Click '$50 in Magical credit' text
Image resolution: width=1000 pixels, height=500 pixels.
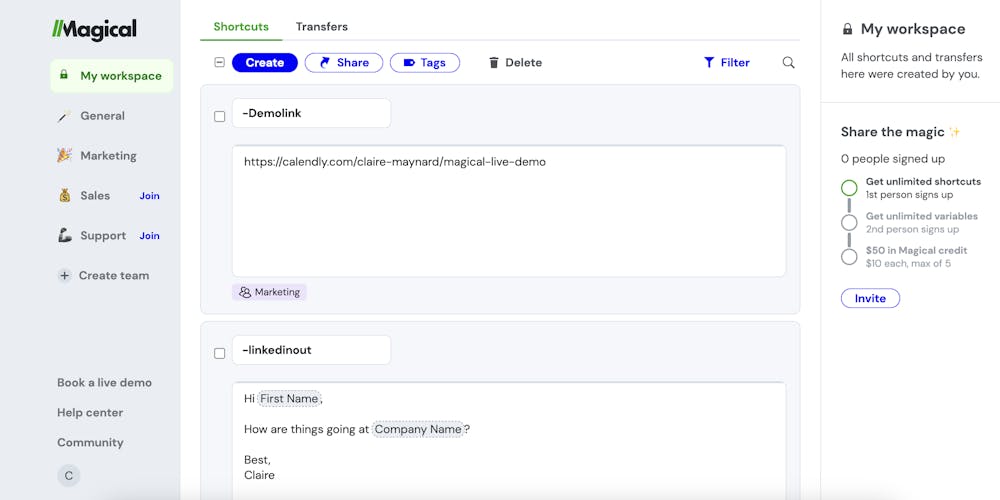(916, 251)
